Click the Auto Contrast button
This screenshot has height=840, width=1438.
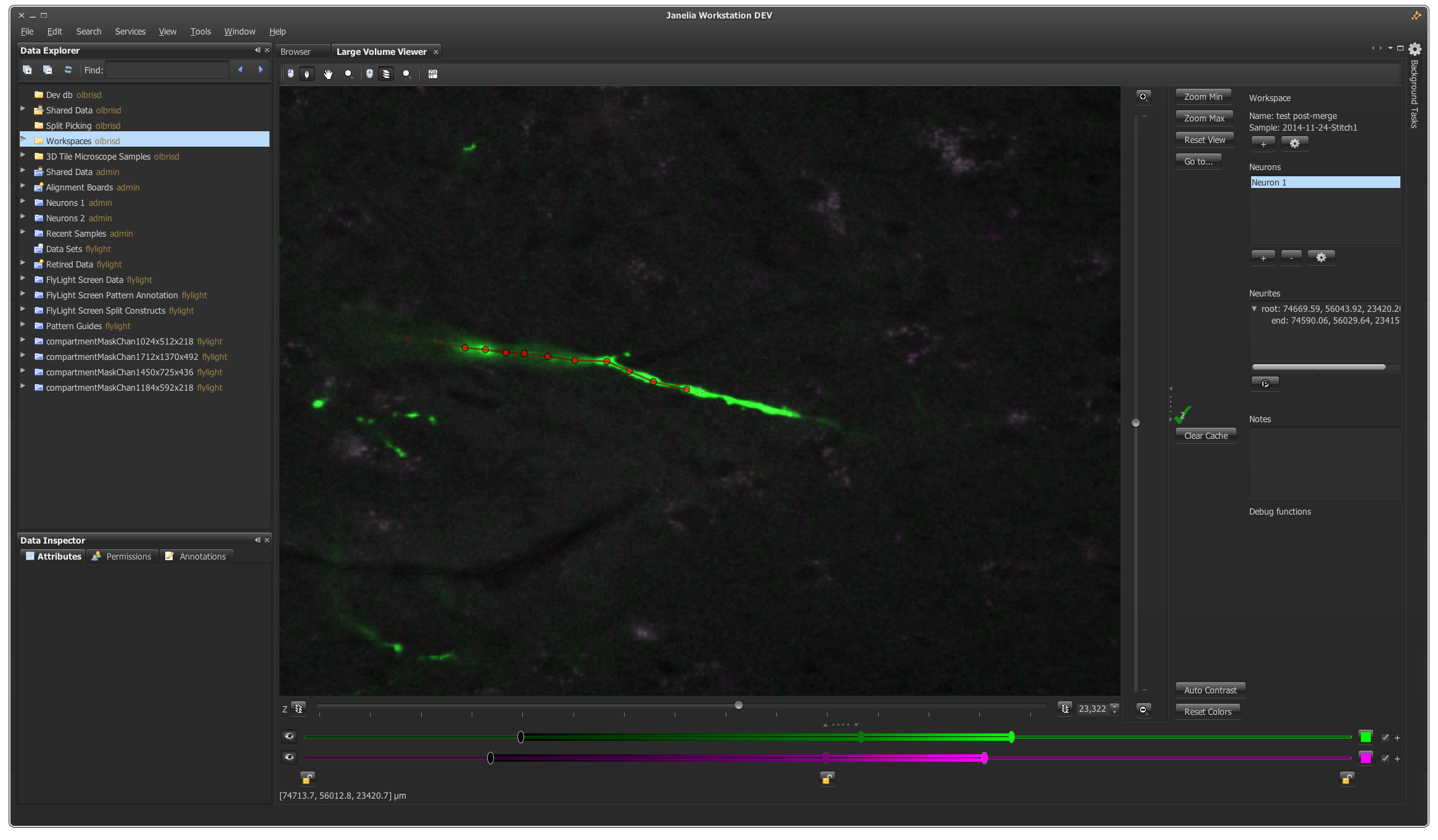[x=1210, y=690]
